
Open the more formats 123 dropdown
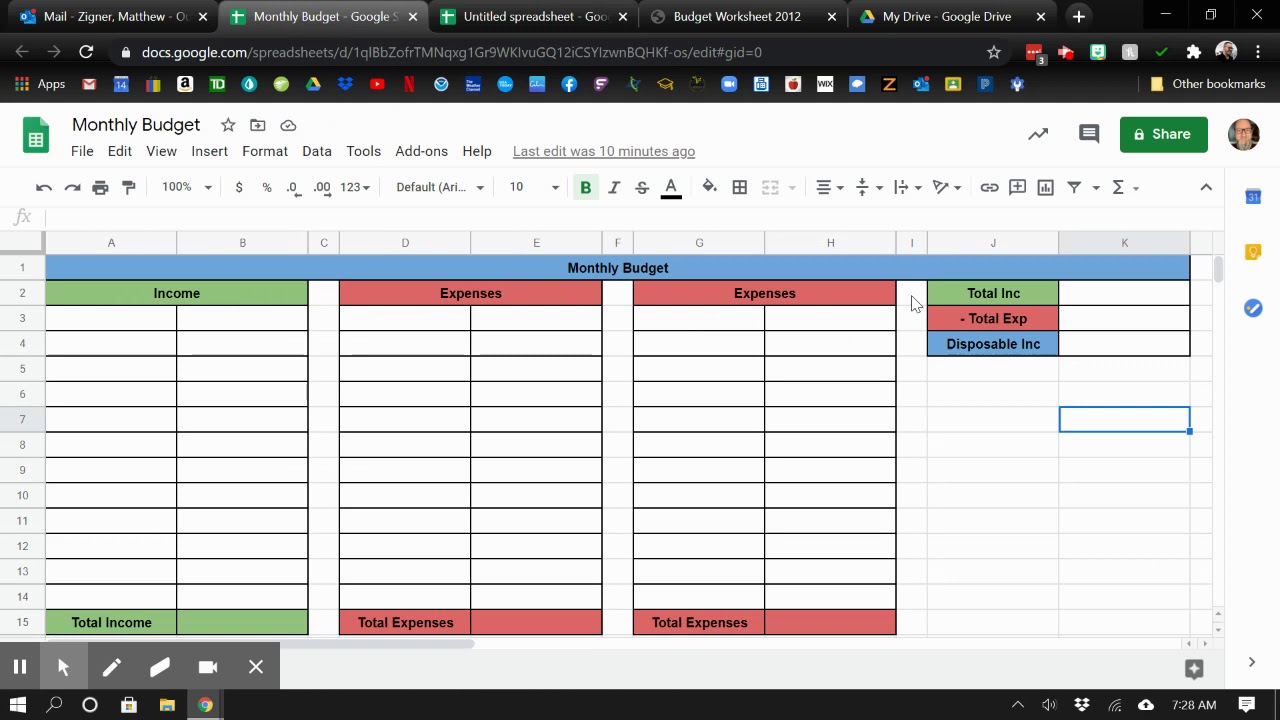(x=355, y=187)
